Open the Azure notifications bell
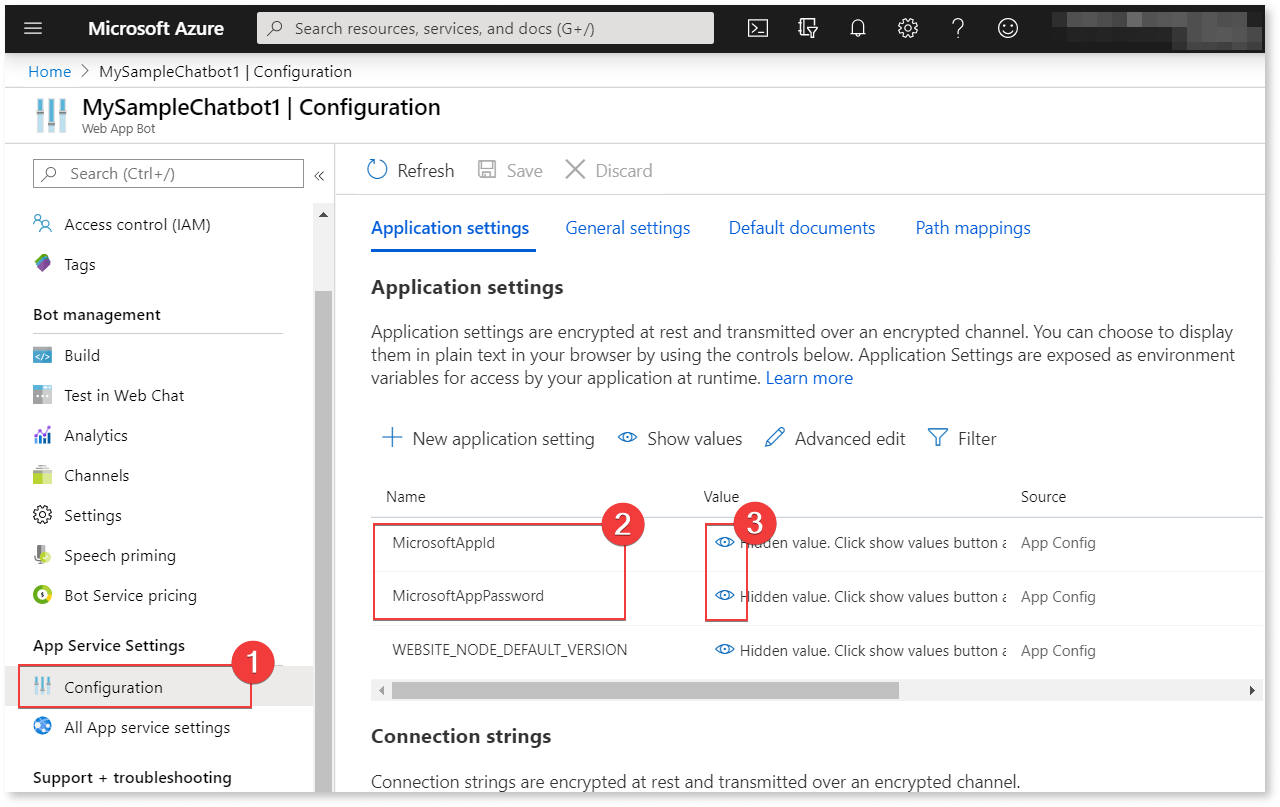This screenshot has width=1280, height=807. click(857, 27)
